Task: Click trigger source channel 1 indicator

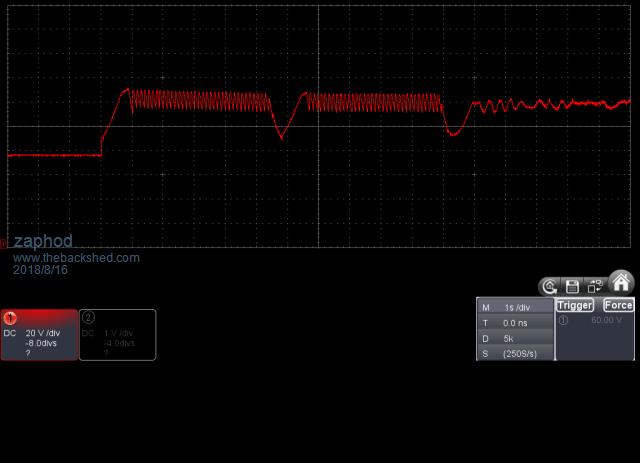Action: point(562,321)
